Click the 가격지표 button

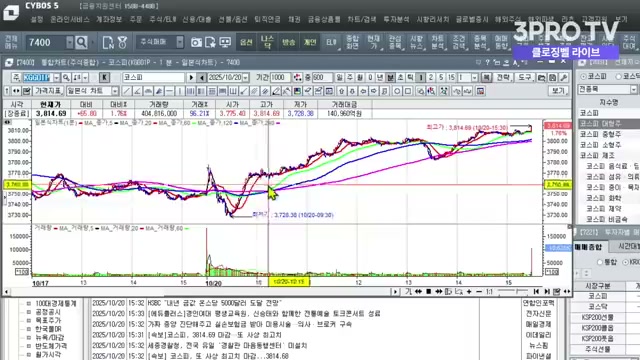click(x=49, y=91)
